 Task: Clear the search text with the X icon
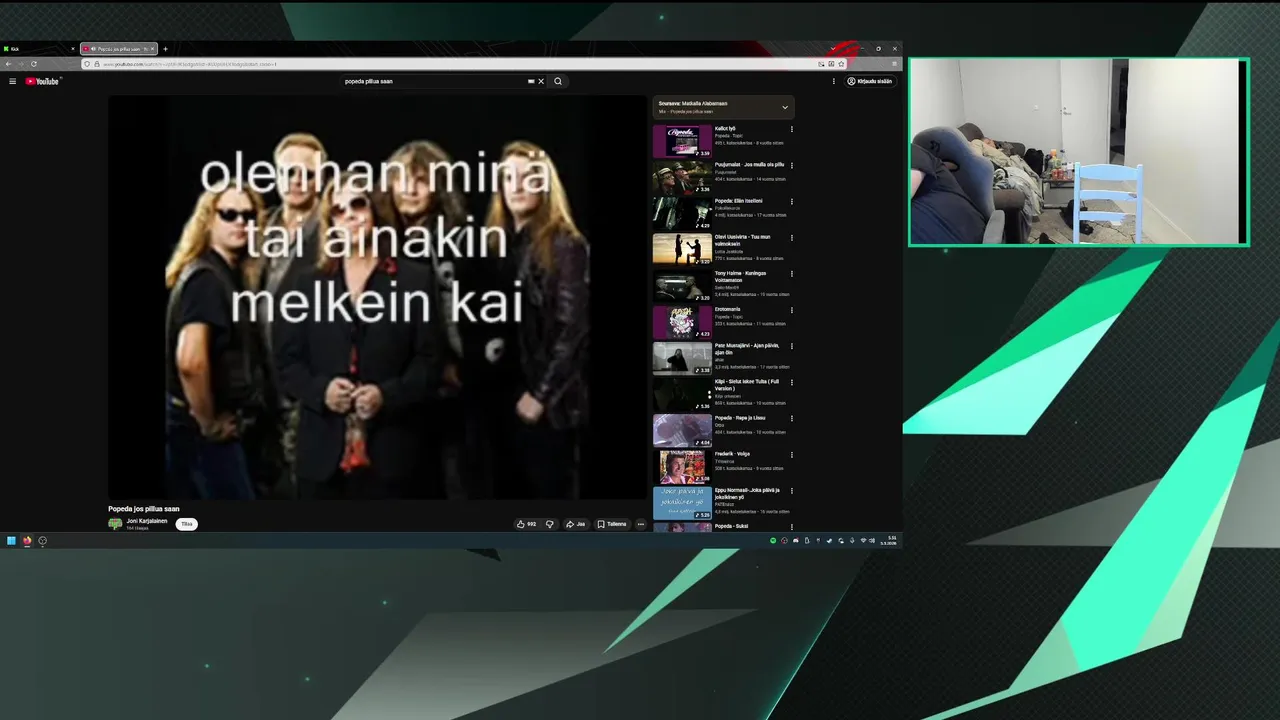pyautogui.click(x=541, y=81)
